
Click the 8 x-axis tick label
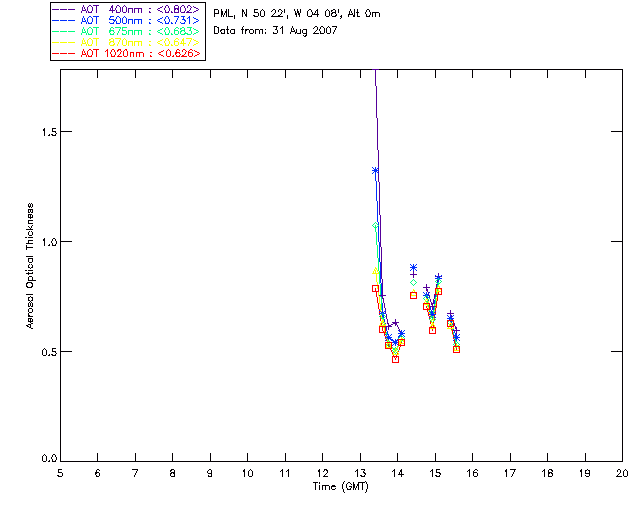click(173, 473)
